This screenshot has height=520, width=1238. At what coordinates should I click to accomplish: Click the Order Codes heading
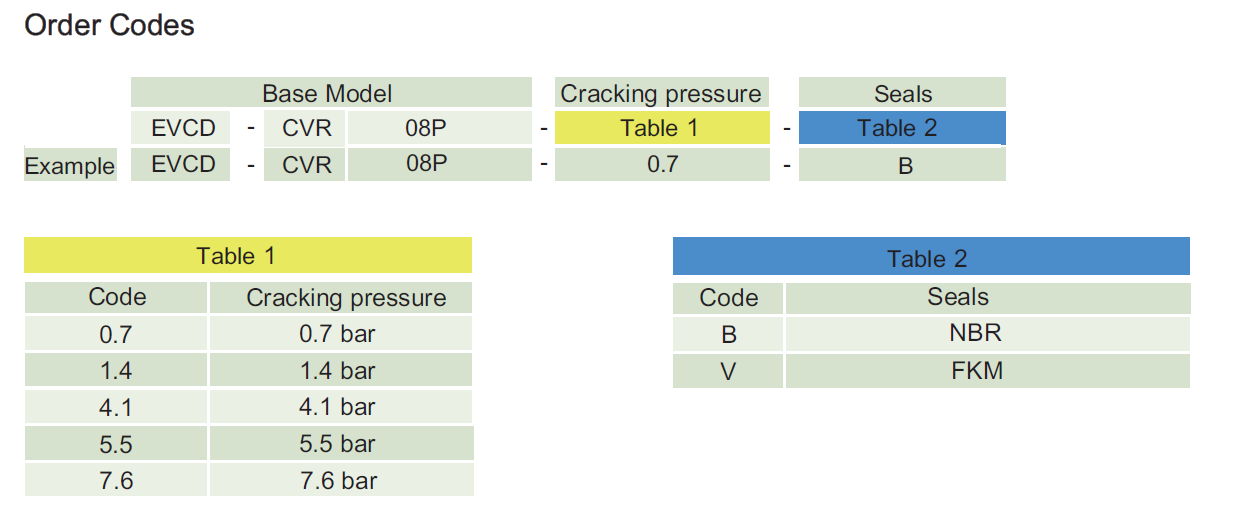point(109,26)
